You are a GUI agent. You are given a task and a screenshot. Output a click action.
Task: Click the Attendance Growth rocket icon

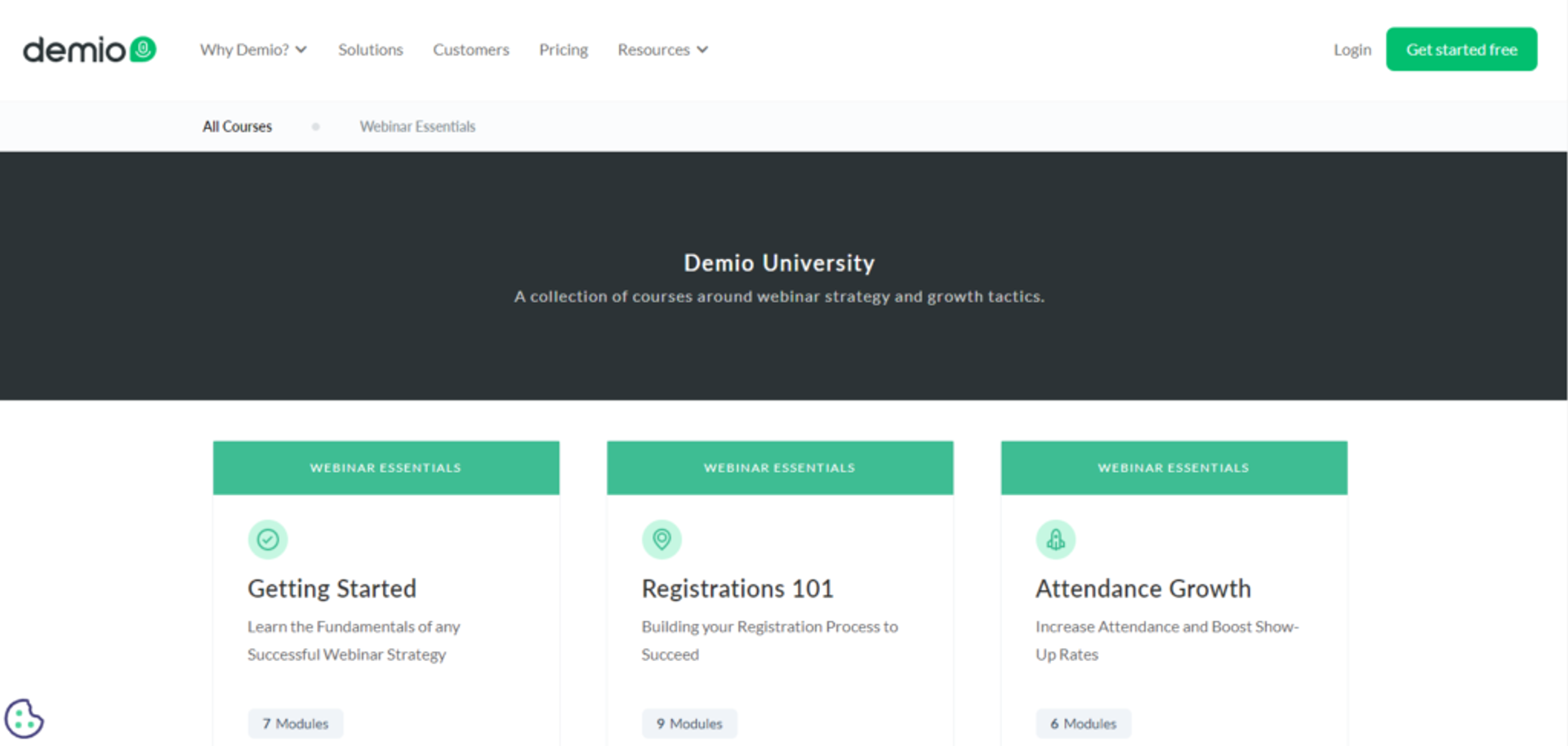1055,539
